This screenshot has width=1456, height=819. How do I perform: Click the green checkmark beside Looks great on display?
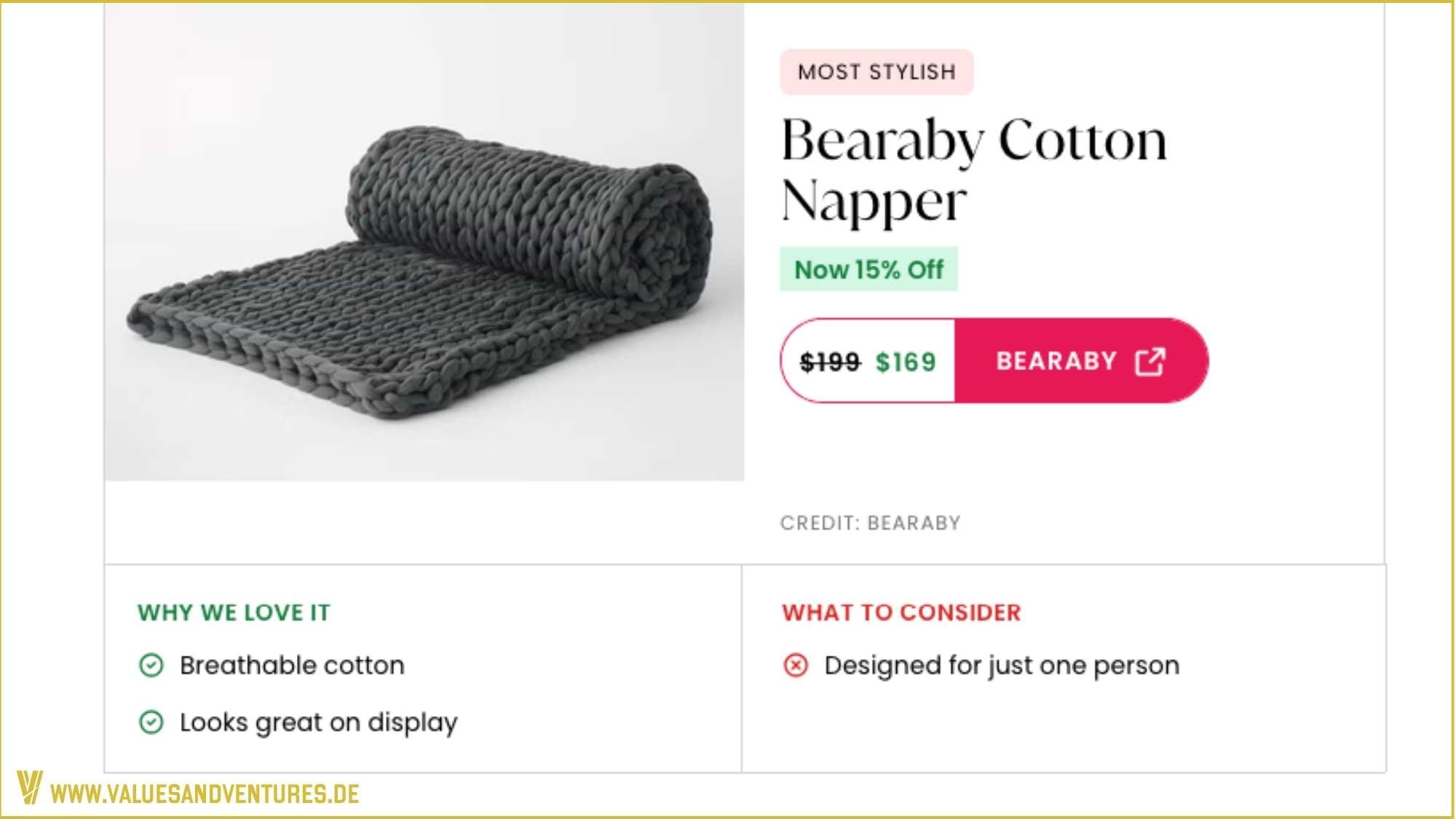[151, 722]
